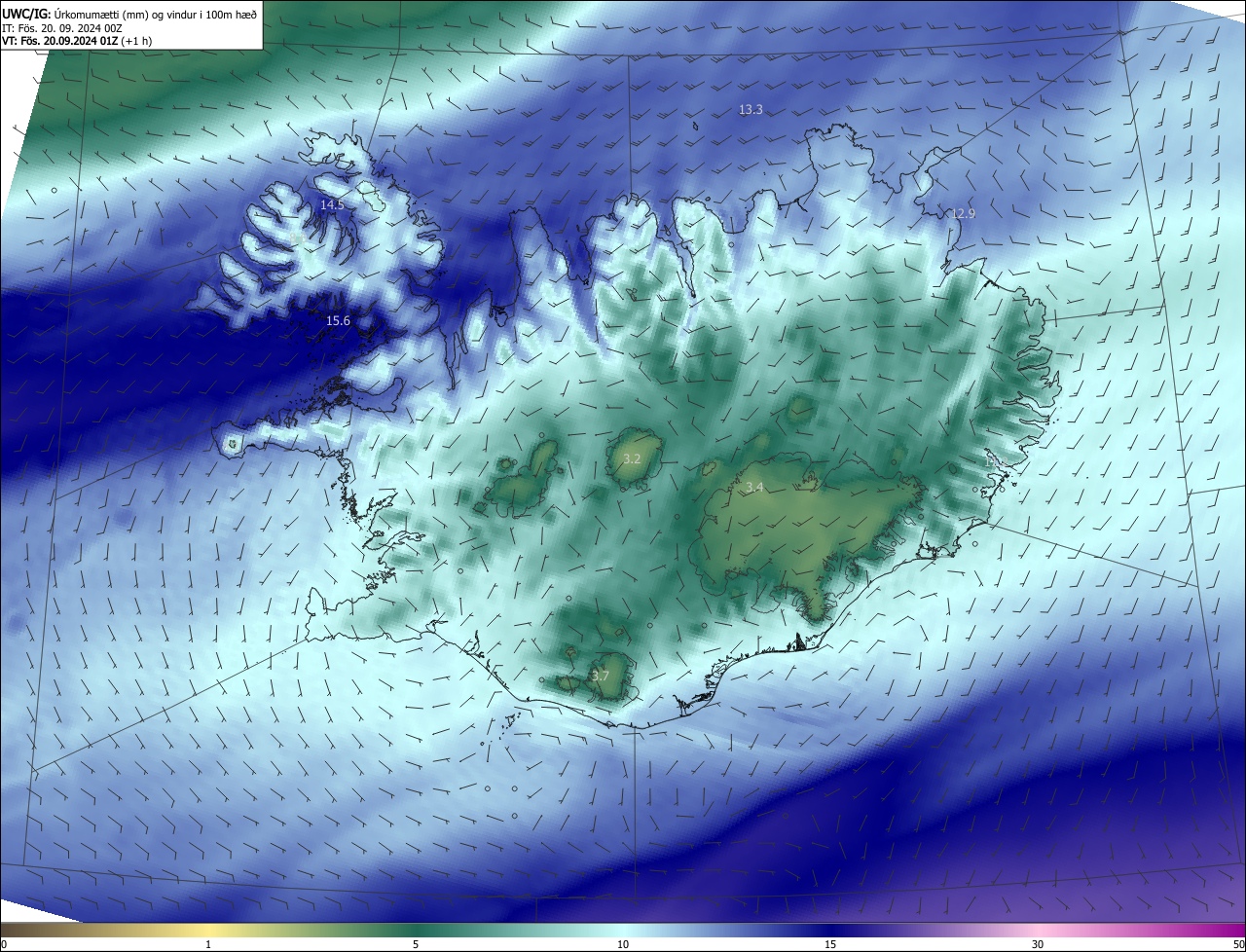Click the color scale label 10
1246x952 pixels.
coord(623,944)
